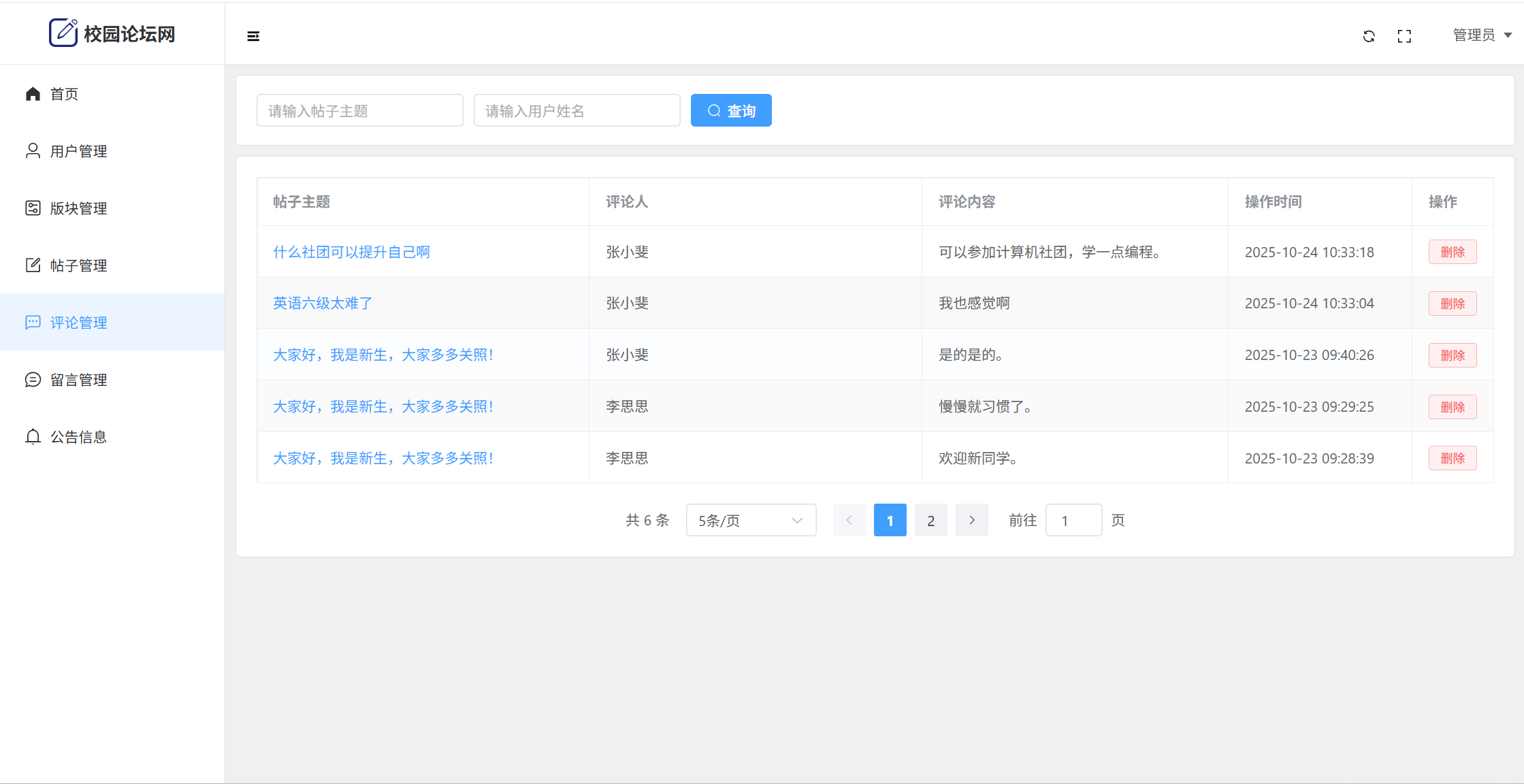Image resolution: width=1524 pixels, height=784 pixels.
Task: Open post link 什么社团可以提升自己啊
Action: pyautogui.click(x=351, y=252)
